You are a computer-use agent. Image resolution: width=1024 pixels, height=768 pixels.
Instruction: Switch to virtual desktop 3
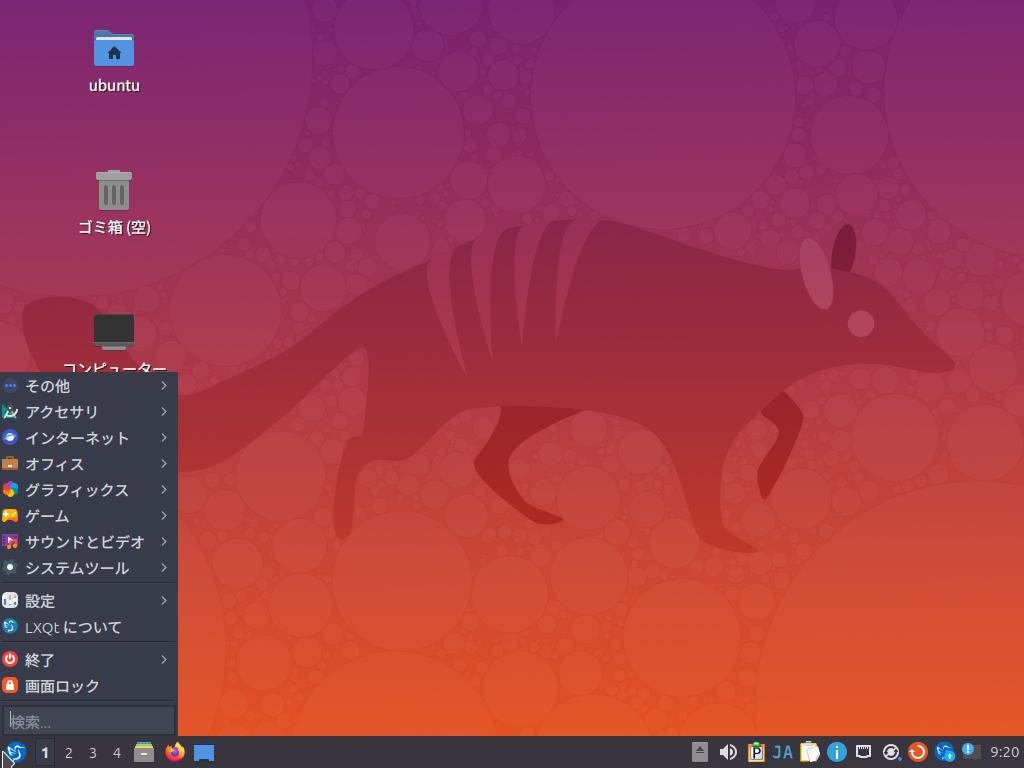93,753
